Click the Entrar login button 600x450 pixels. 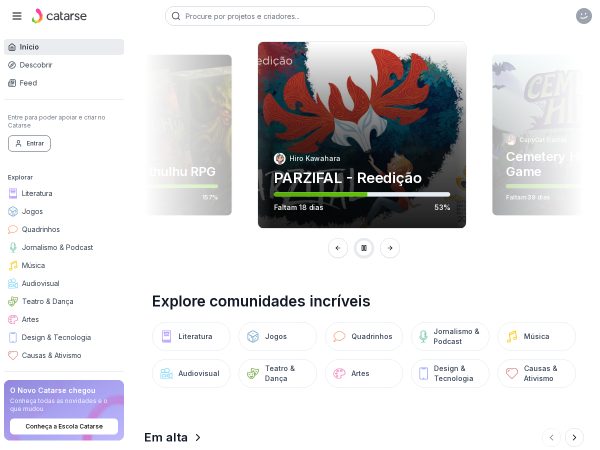pyautogui.click(x=29, y=143)
